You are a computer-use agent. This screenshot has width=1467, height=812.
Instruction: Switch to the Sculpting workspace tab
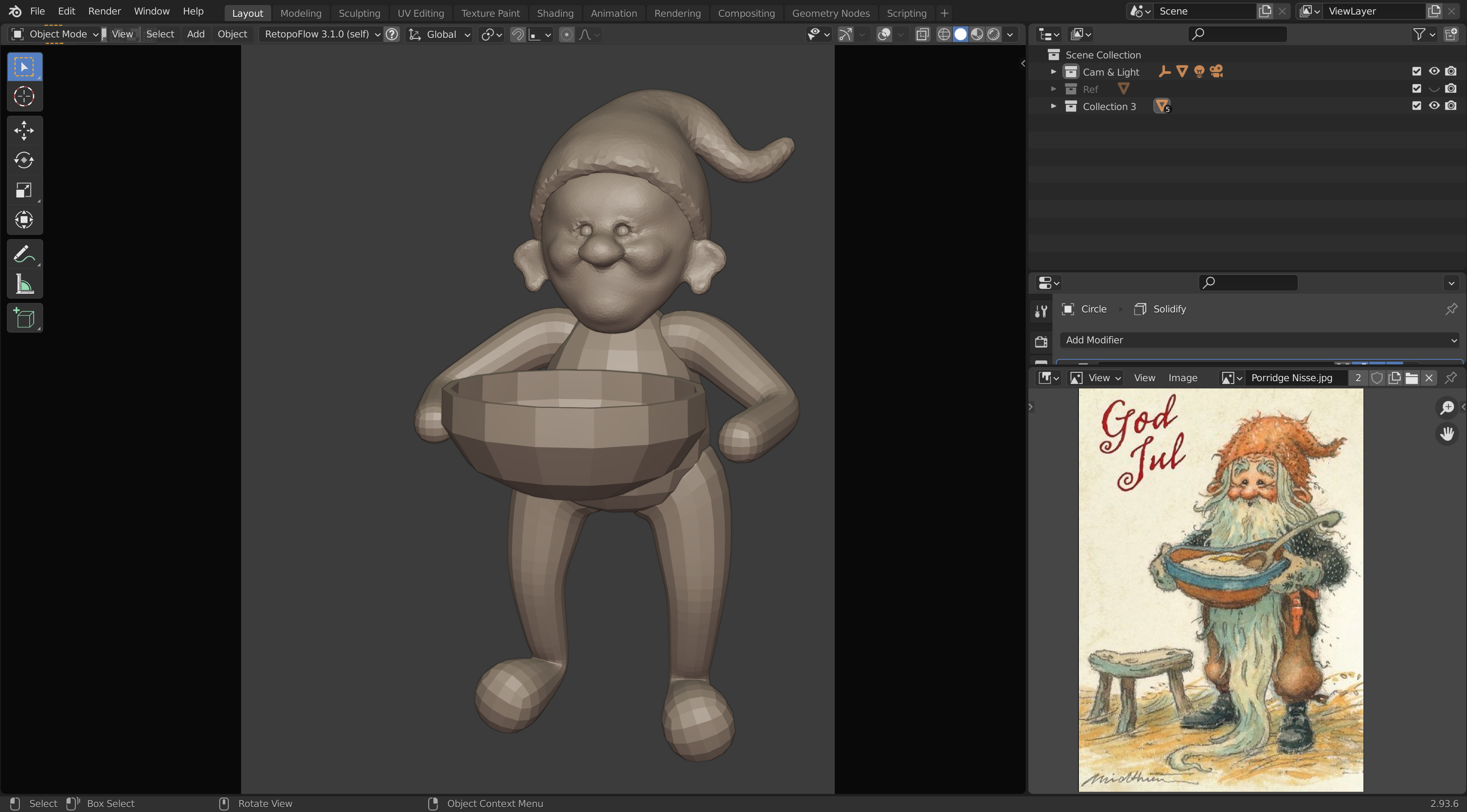(x=359, y=13)
